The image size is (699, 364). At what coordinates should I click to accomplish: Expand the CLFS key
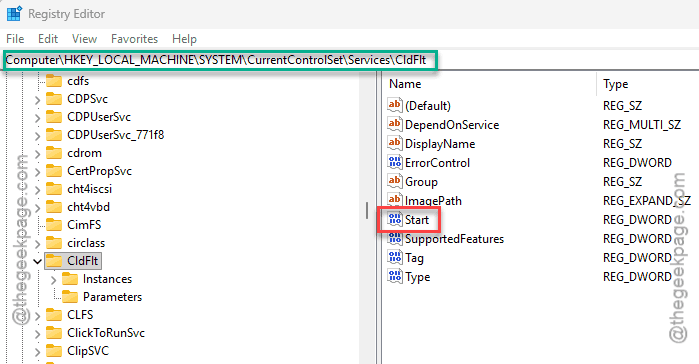38,316
